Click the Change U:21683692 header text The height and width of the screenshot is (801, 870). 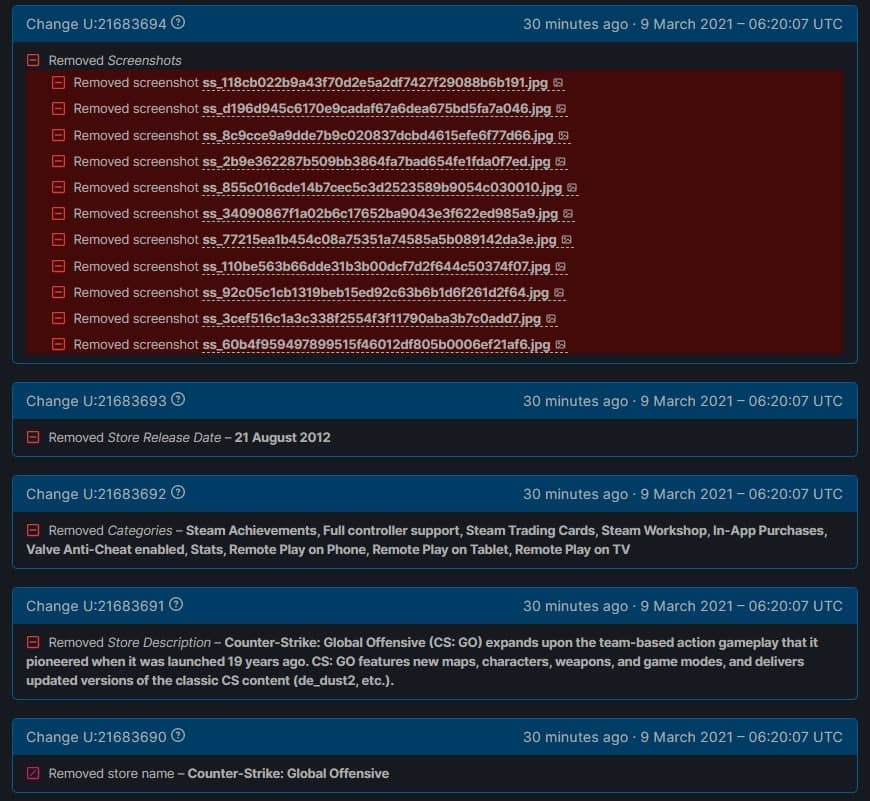coord(96,494)
